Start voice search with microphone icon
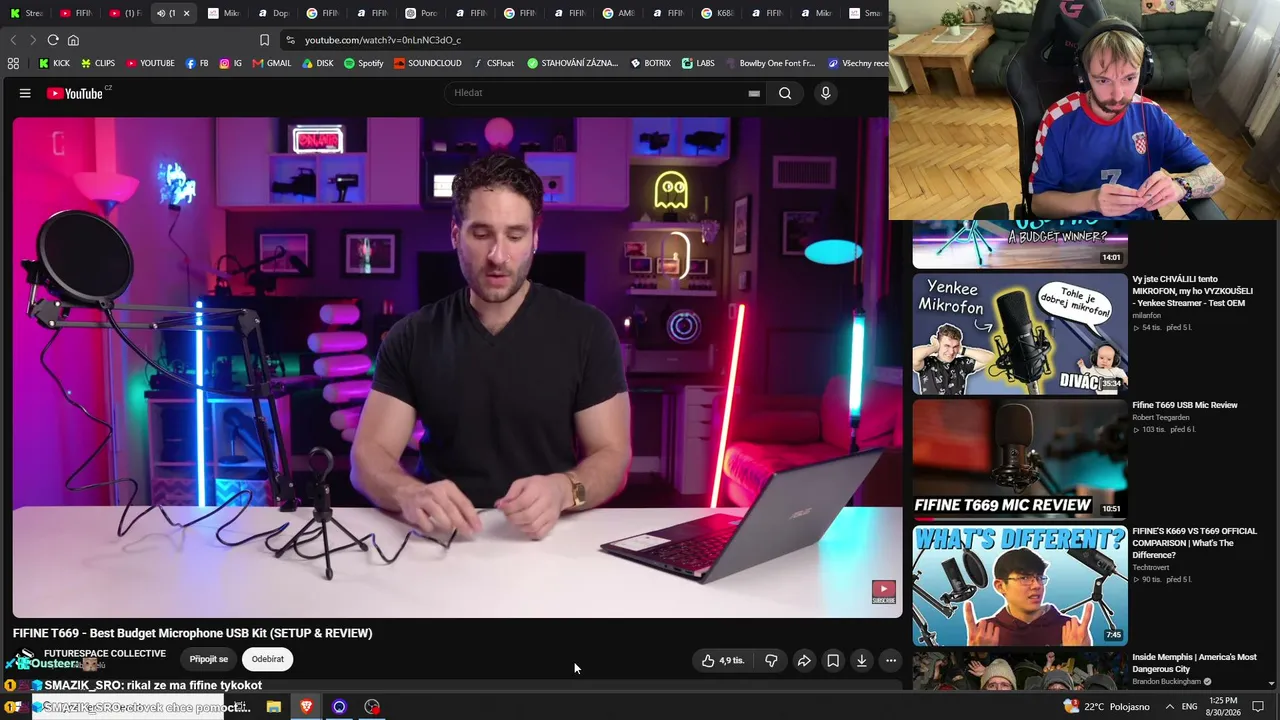The height and width of the screenshot is (720, 1280). [825, 93]
